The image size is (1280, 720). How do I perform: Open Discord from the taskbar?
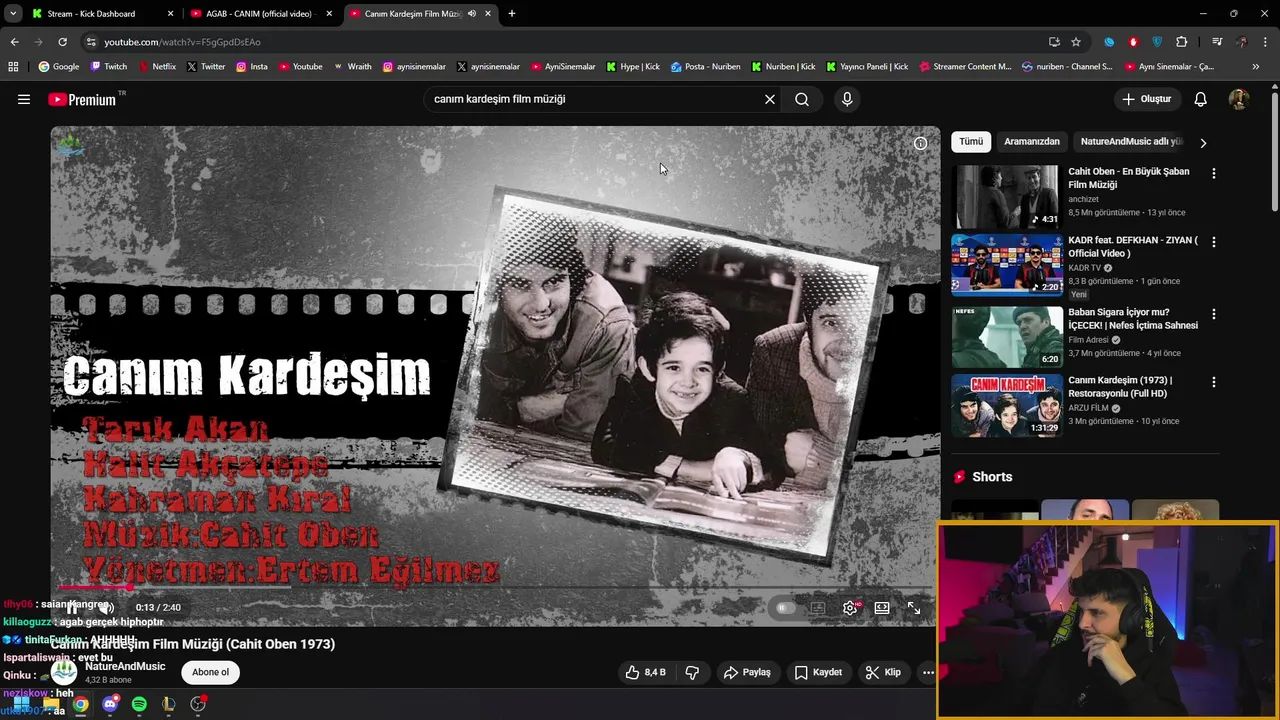[x=110, y=704]
